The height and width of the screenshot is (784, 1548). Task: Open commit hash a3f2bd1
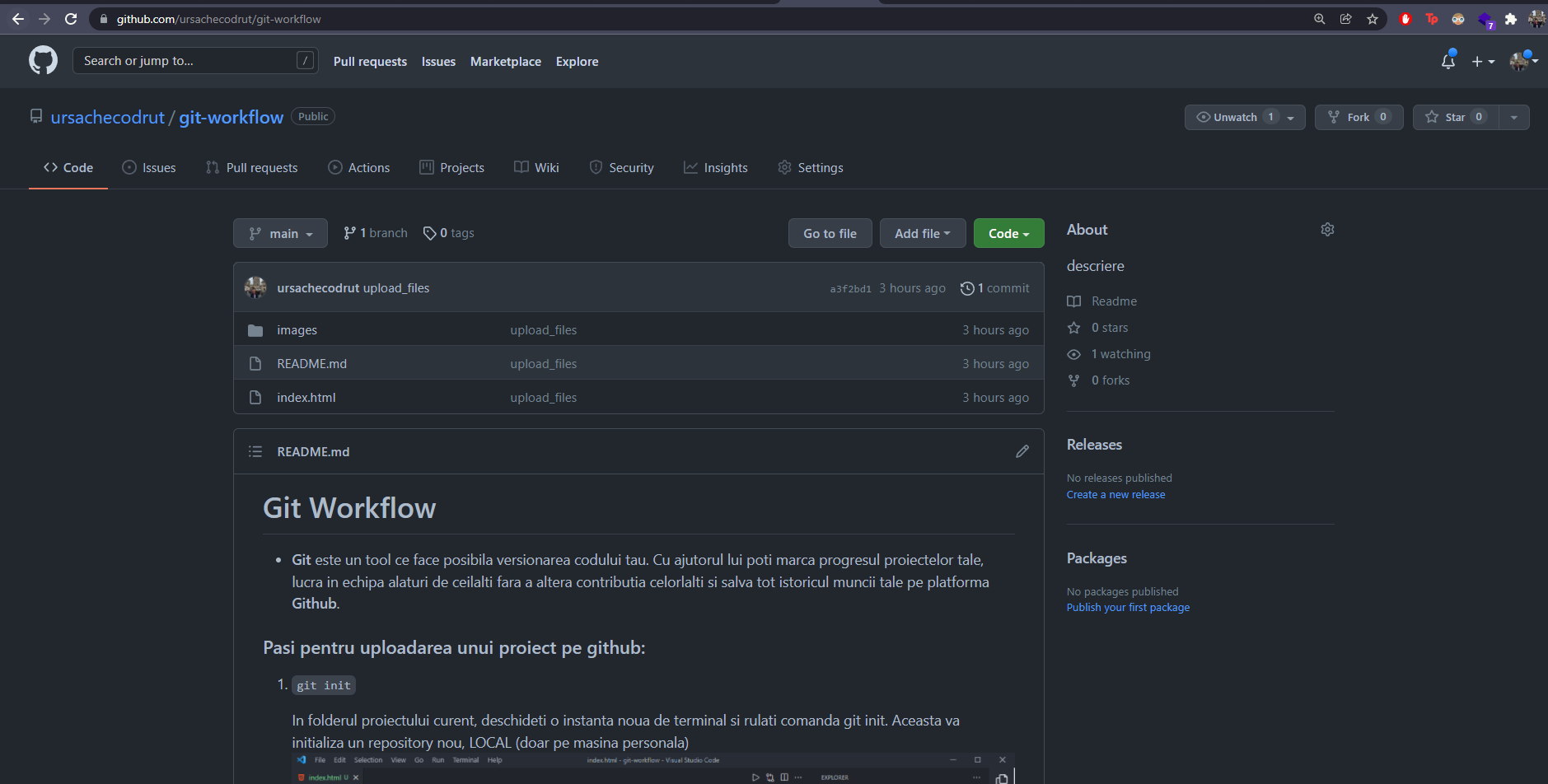tap(850, 288)
